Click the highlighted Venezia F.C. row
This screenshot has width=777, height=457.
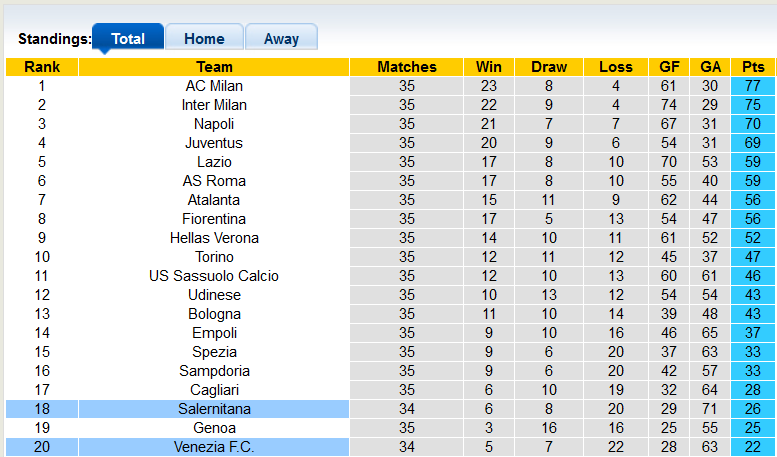coord(214,447)
